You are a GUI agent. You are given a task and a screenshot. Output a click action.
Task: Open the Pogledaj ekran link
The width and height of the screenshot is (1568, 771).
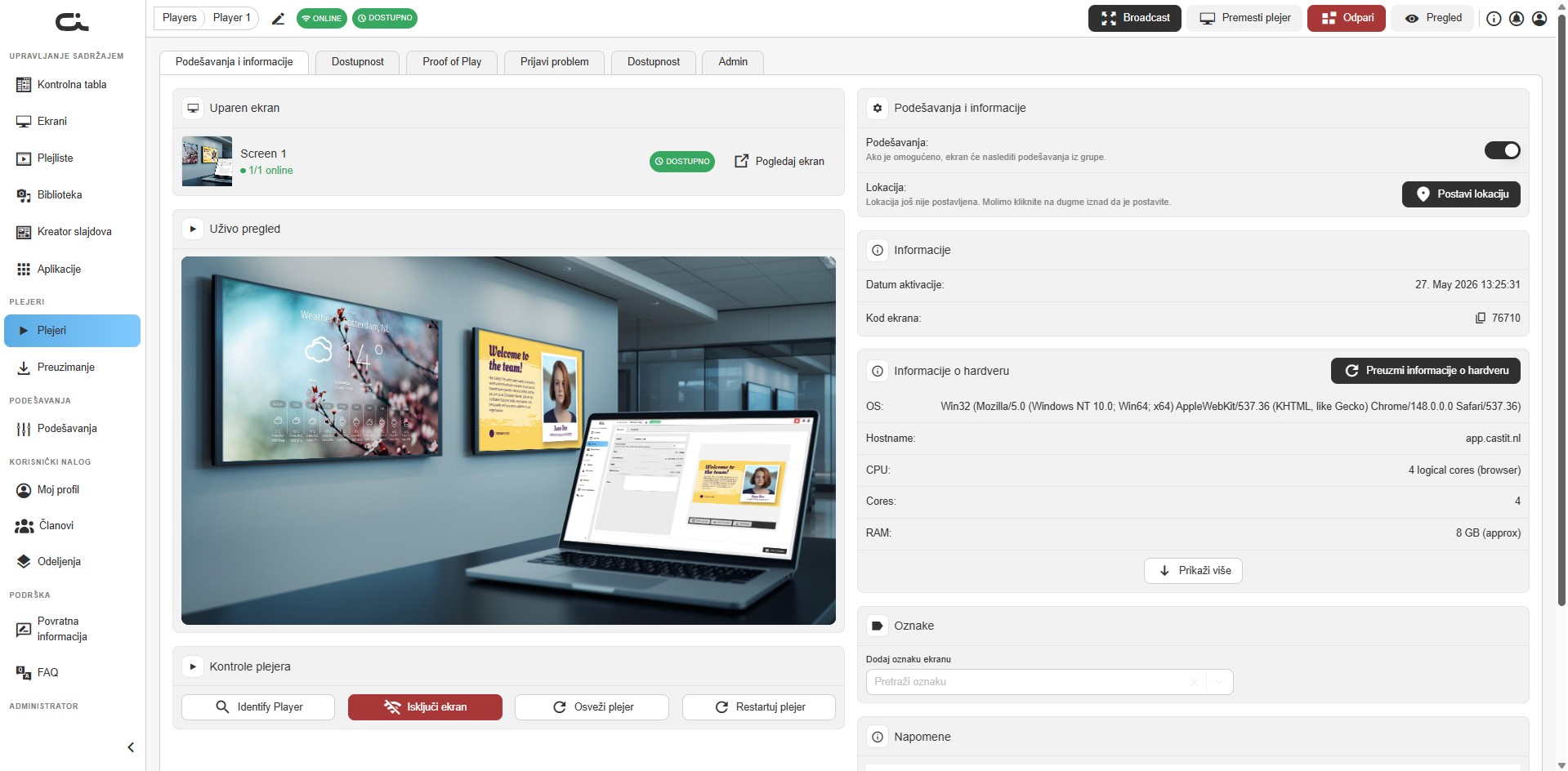coord(780,162)
